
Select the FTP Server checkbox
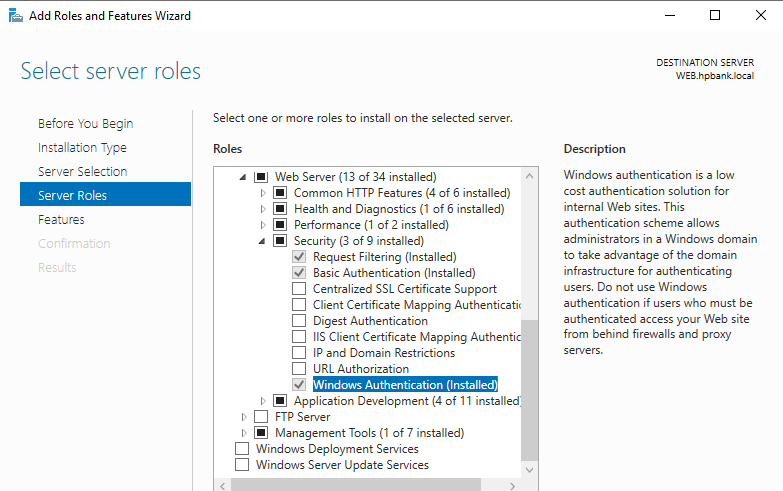point(261,417)
